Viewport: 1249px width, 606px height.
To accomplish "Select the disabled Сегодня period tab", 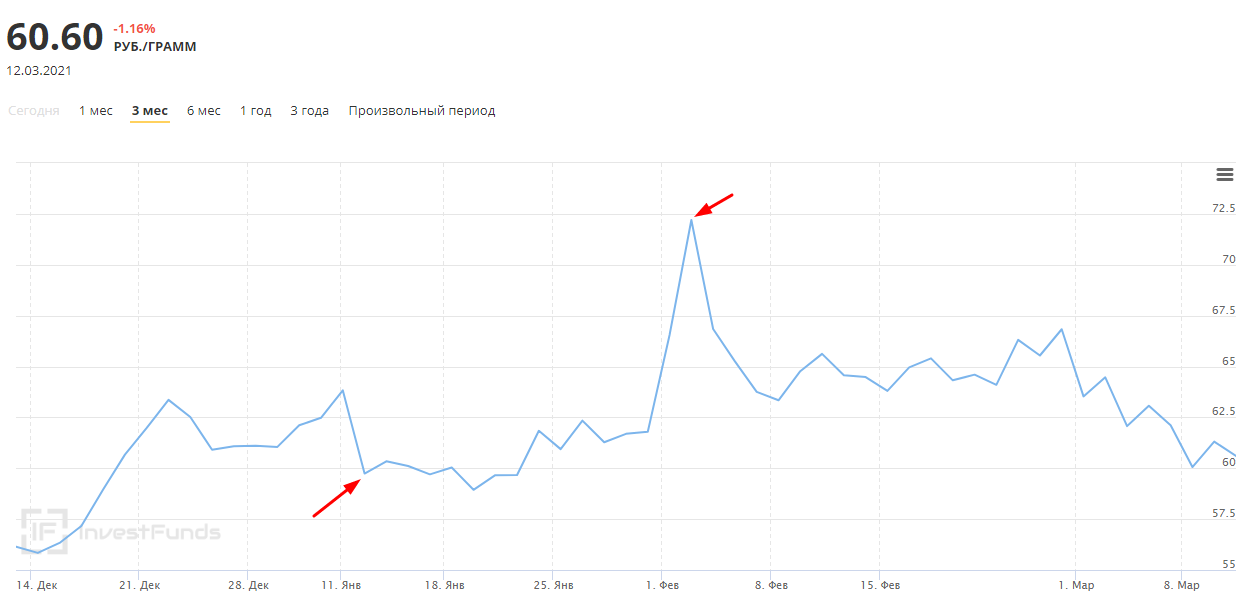I will 34,111.
